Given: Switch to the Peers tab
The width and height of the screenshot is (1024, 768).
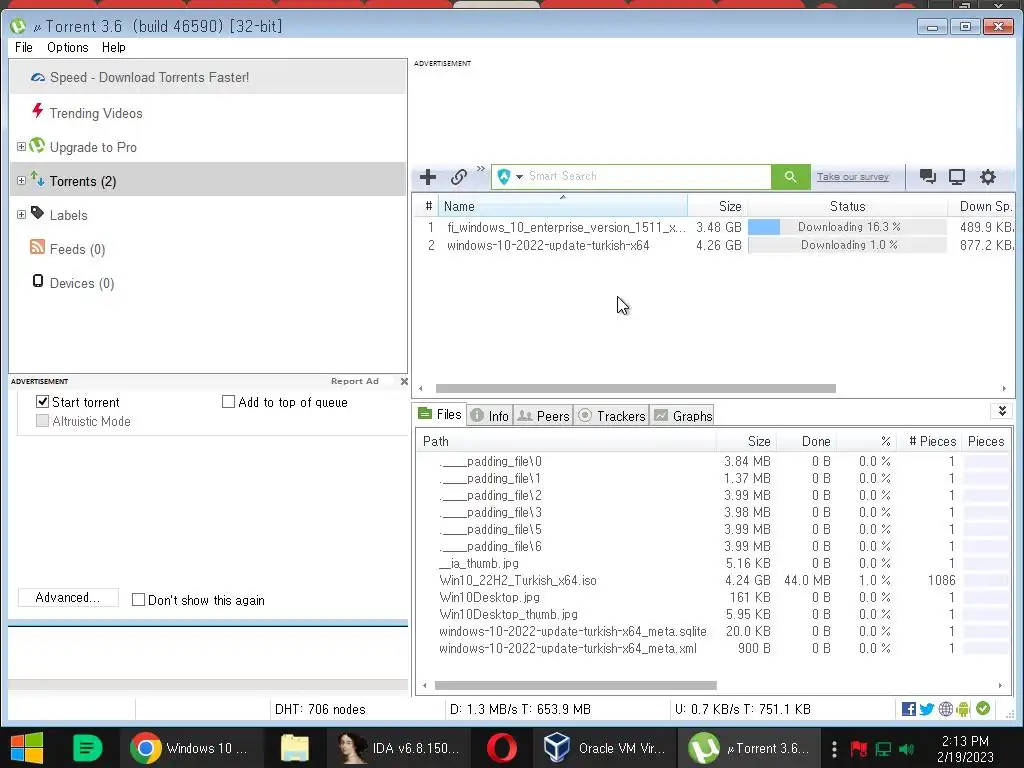Looking at the screenshot, I should (543, 416).
